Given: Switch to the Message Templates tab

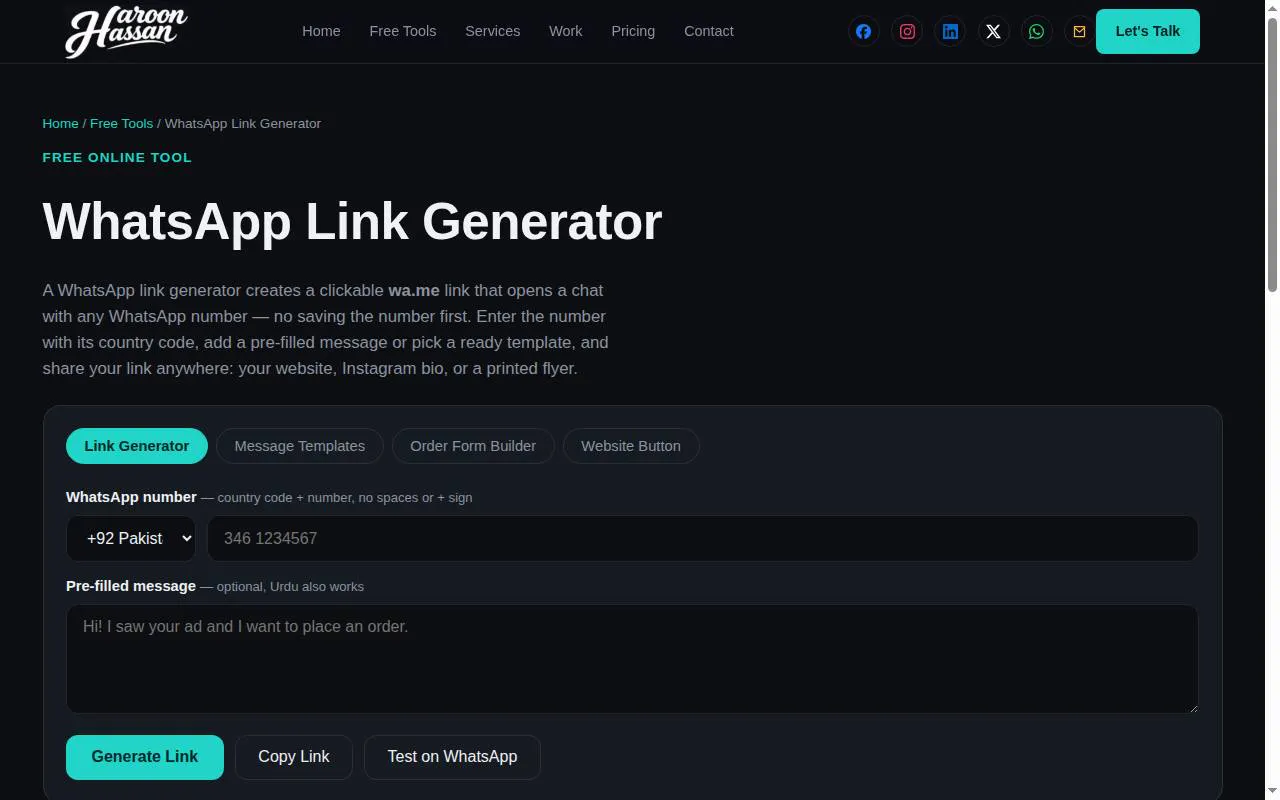Looking at the screenshot, I should click(x=300, y=446).
